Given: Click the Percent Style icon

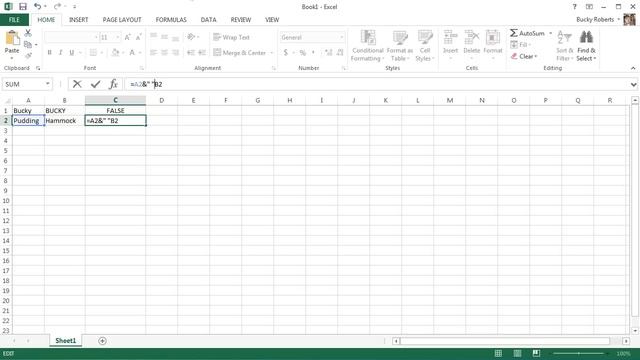Looking at the screenshot, I should (x=302, y=53).
